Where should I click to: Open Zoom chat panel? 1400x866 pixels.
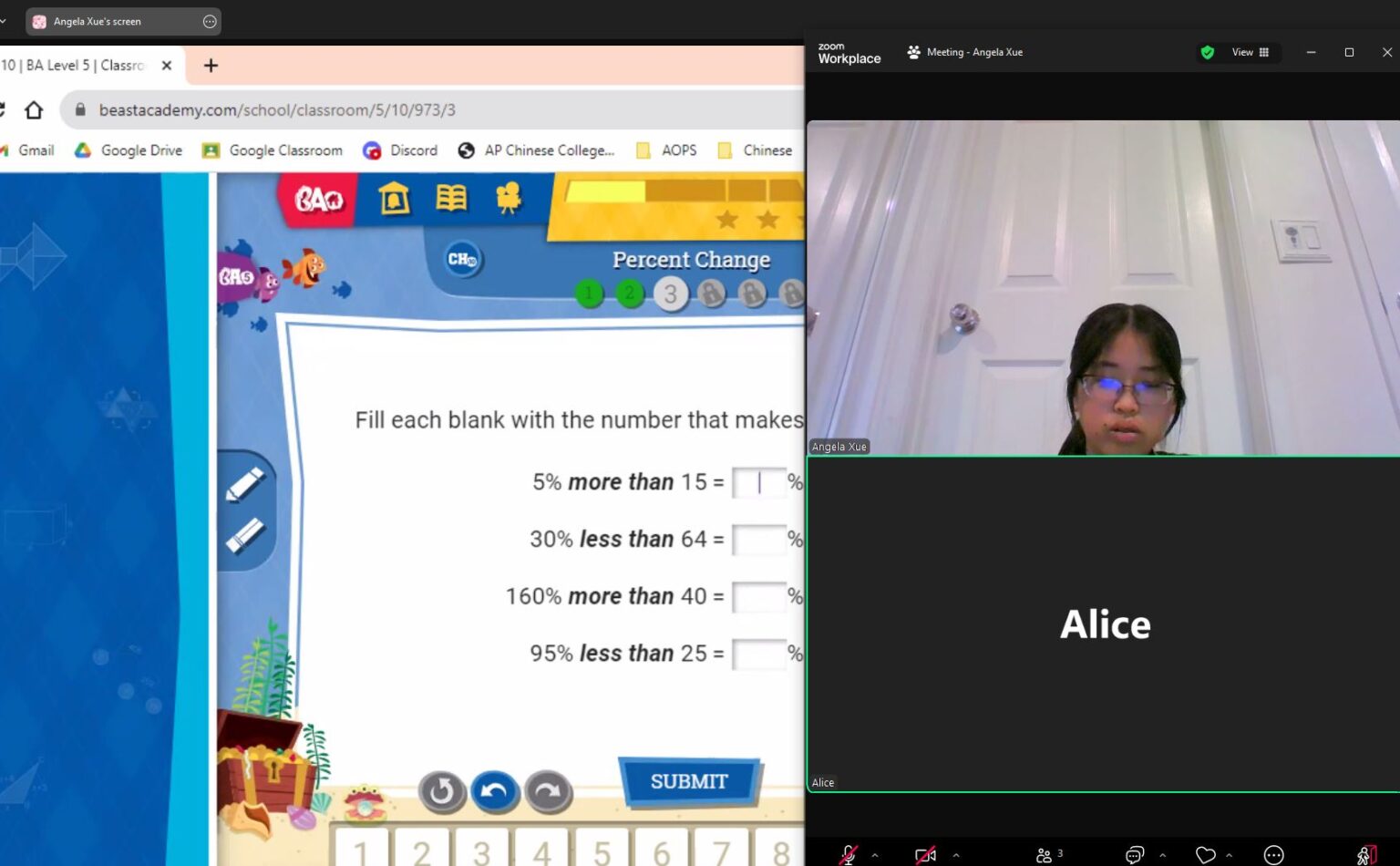tap(1135, 855)
